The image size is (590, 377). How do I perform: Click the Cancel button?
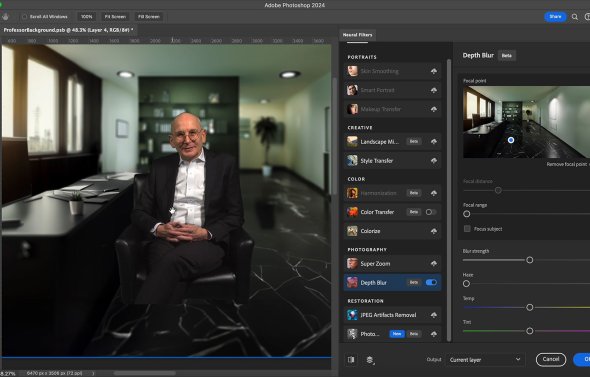pyautogui.click(x=551, y=359)
